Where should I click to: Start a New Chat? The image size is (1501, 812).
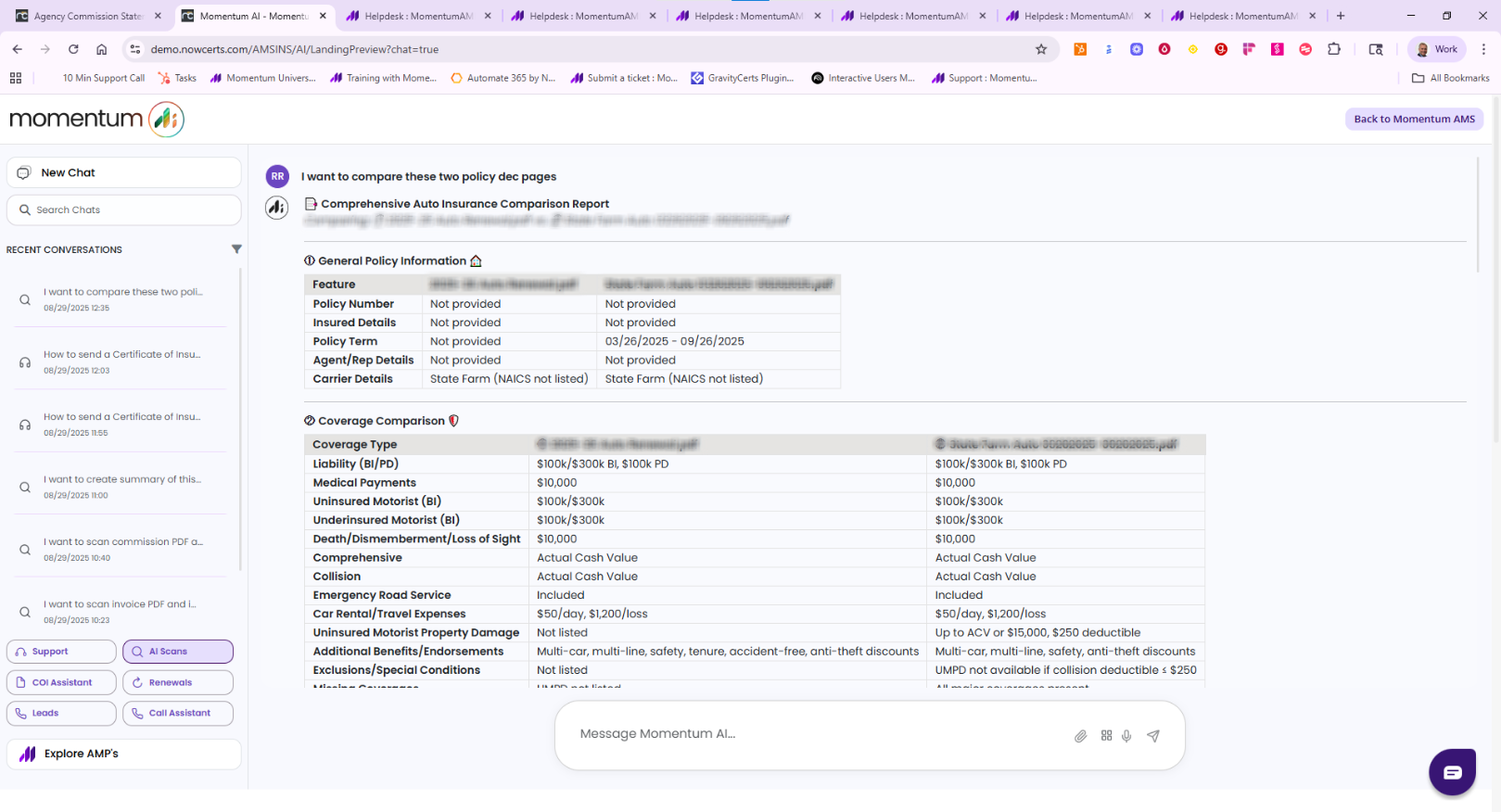pyautogui.click(x=123, y=172)
